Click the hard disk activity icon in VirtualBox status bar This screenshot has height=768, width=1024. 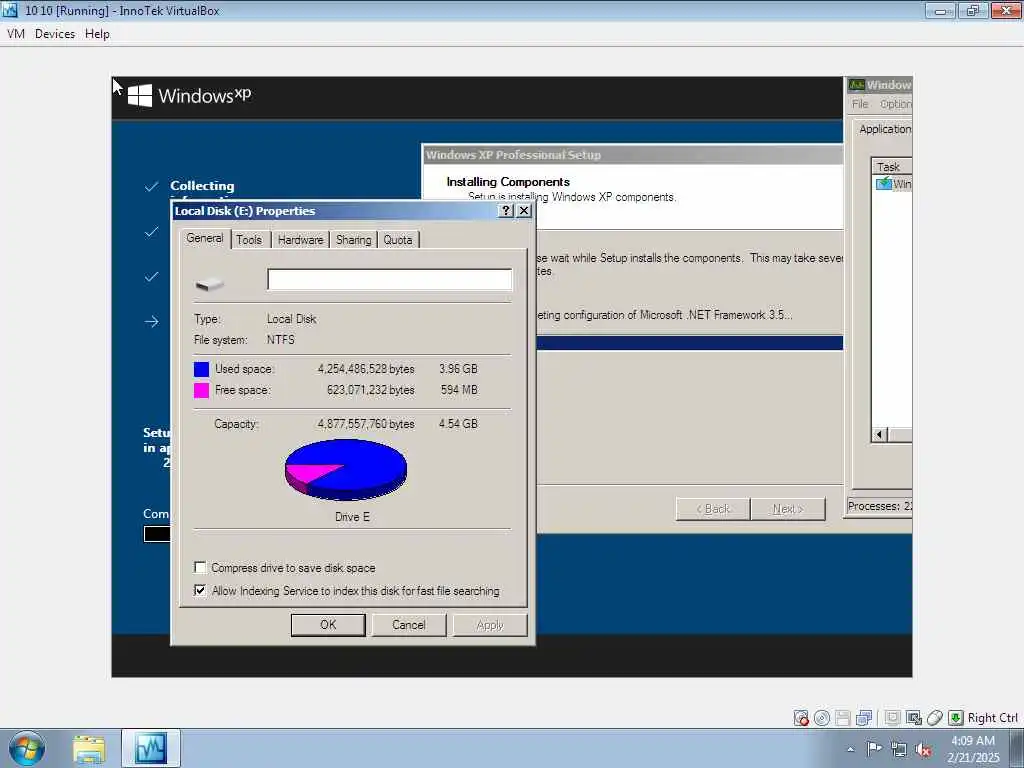pos(801,718)
